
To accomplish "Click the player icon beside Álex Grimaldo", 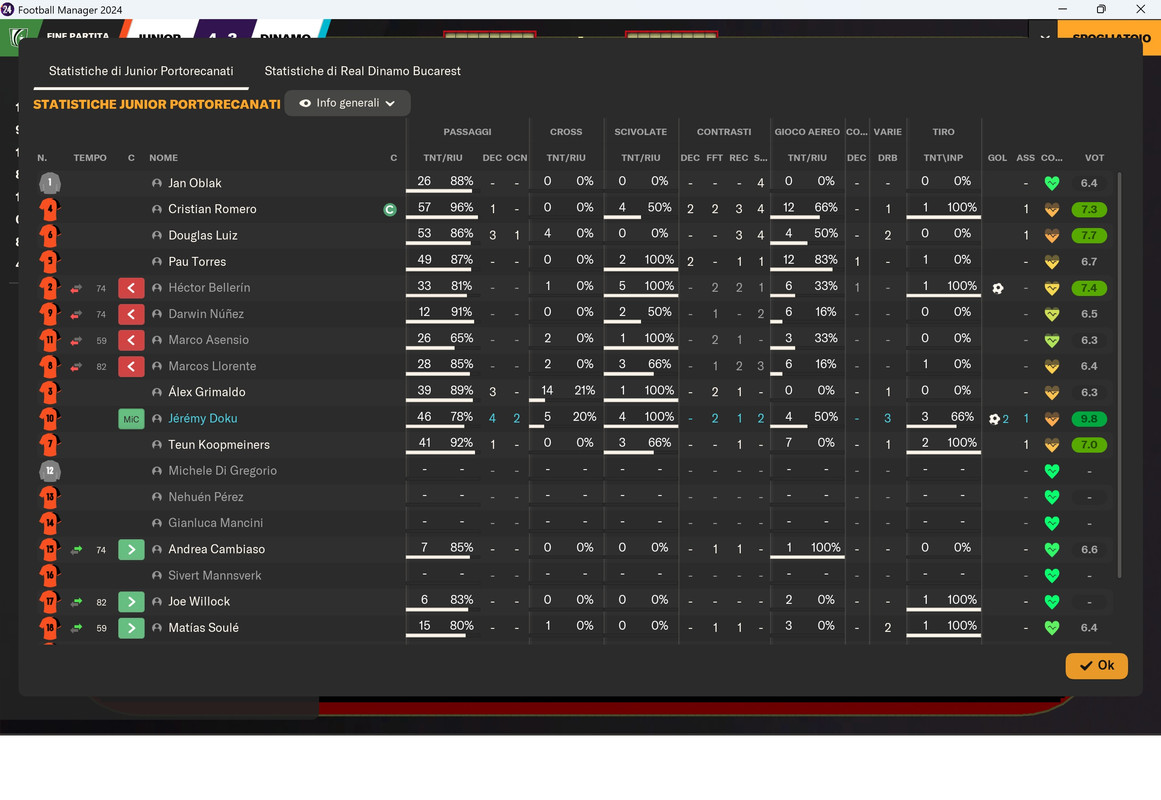I will (x=156, y=393).
